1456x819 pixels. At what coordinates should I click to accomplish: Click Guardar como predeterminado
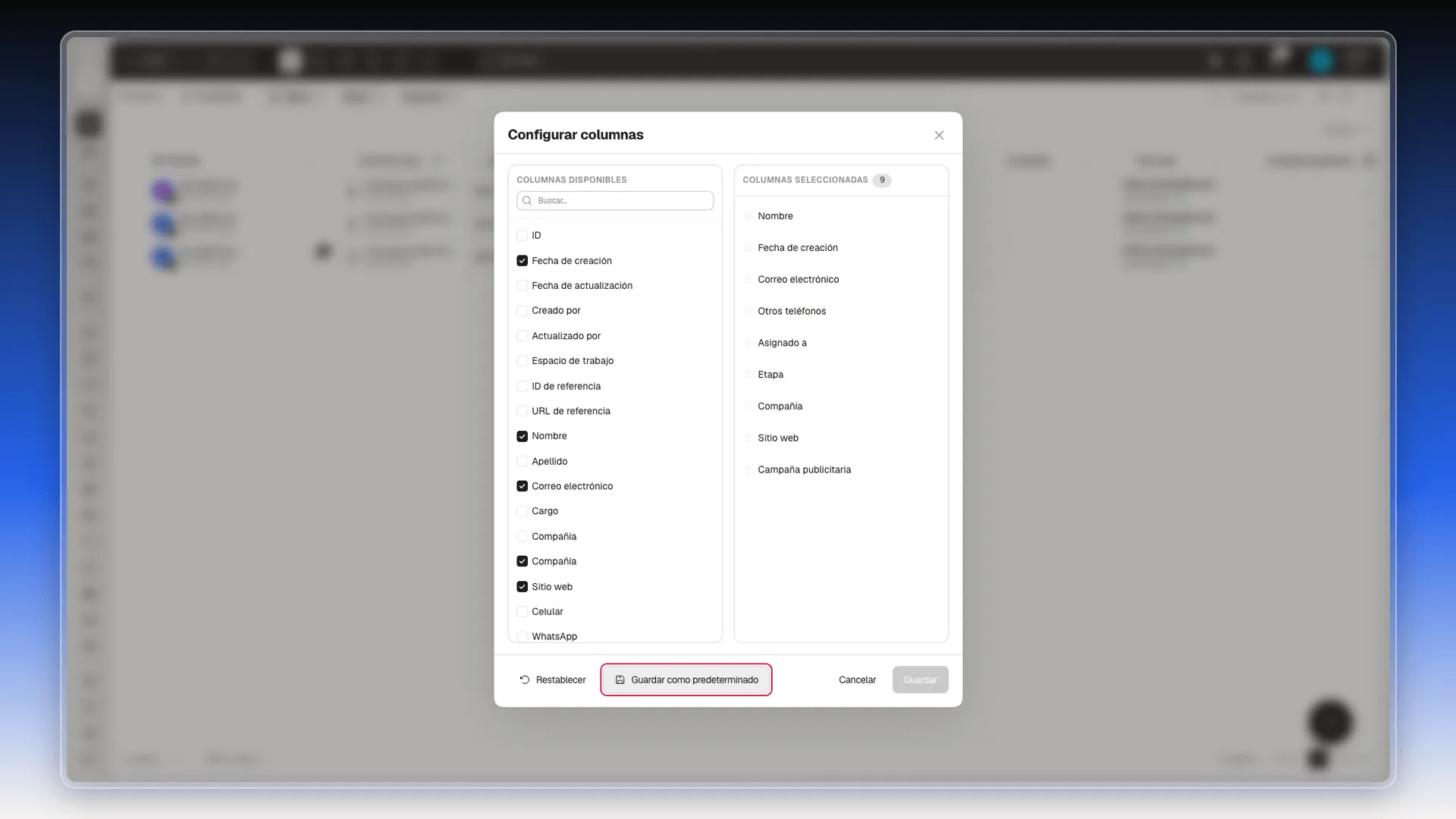pos(686,680)
